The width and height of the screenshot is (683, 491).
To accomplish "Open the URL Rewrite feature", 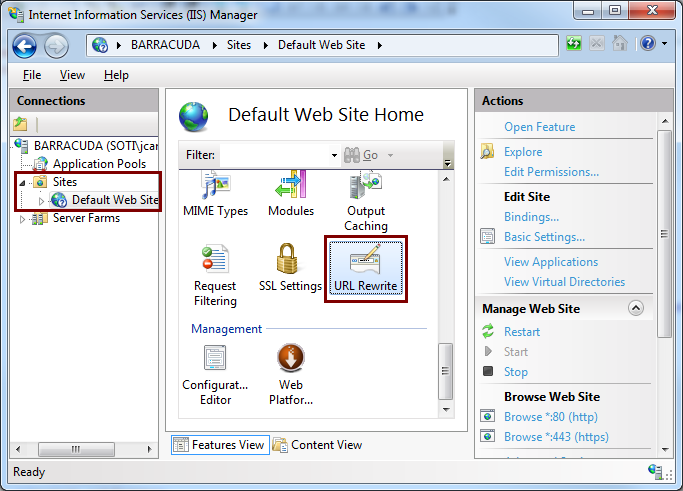I will pyautogui.click(x=365, y=268).
